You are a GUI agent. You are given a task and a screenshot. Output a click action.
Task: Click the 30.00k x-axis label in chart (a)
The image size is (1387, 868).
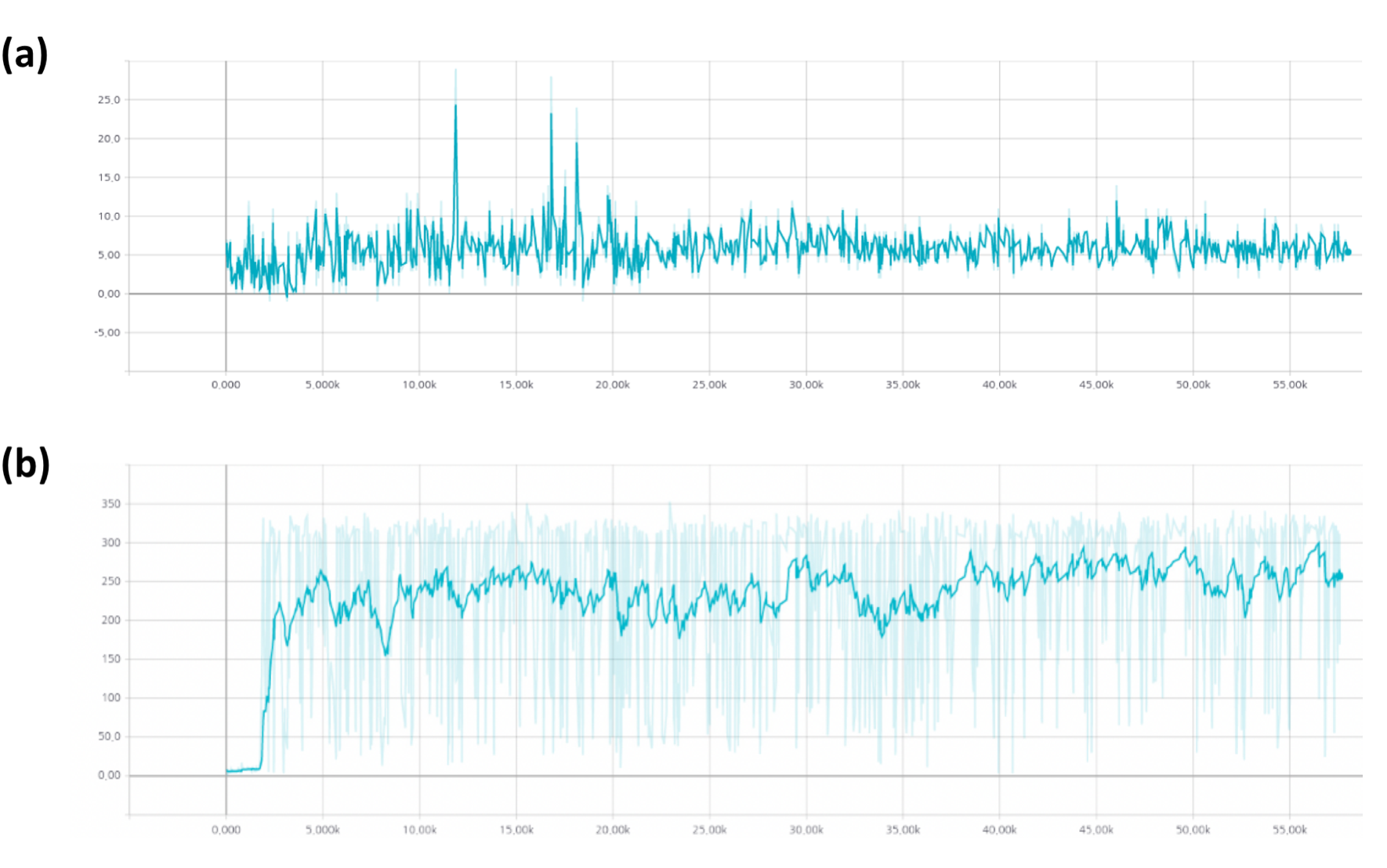tap(806, 385)
